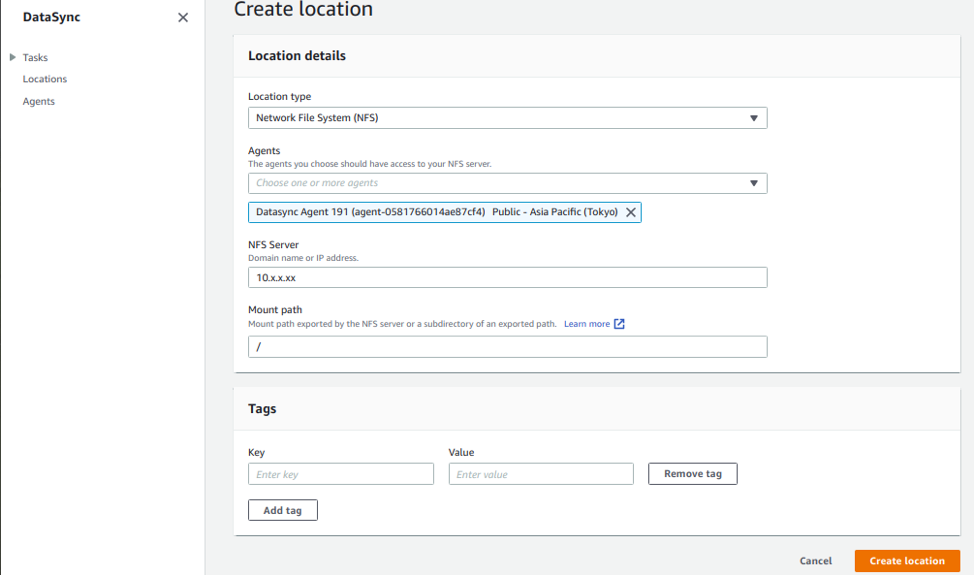Screen dimensions: 974x575
Task: Click the external link icon by Learn more
Action: tap(619, 324)
